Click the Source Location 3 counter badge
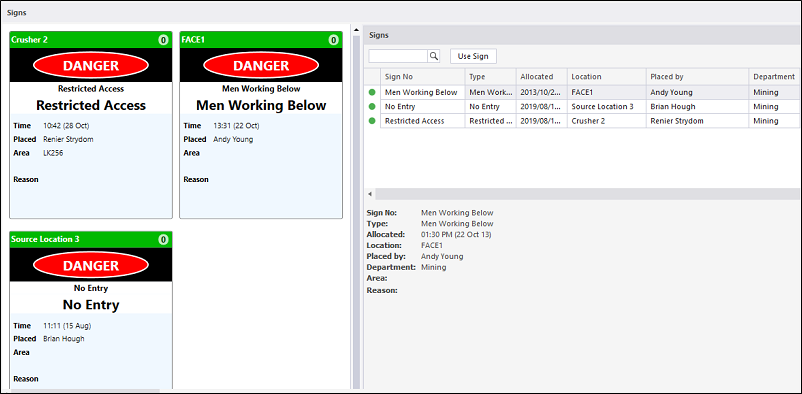This screenshot has width=802, height=394. click(163, 239)
